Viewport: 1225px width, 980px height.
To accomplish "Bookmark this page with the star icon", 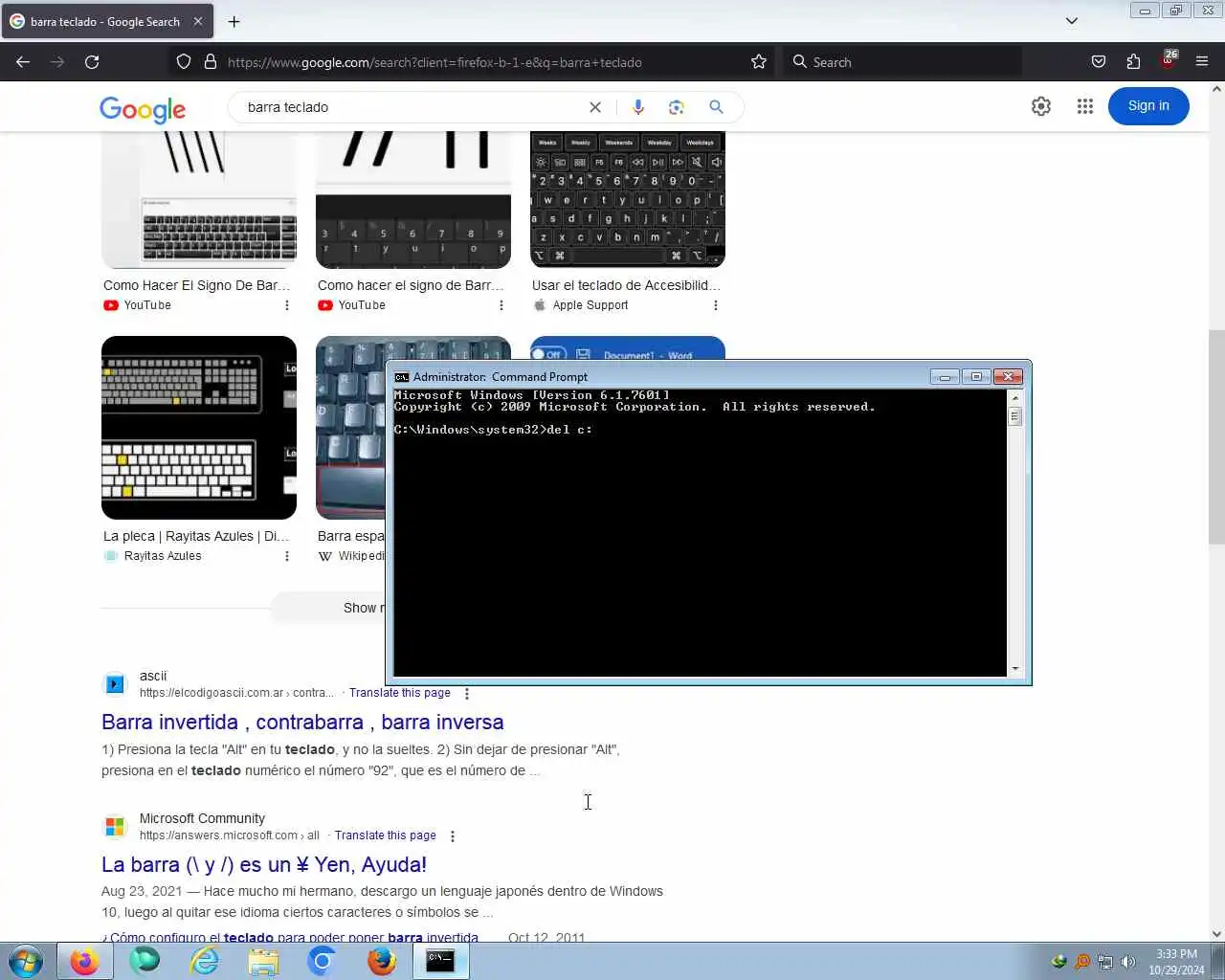I will pyautogui.click(x=759, y=62).
